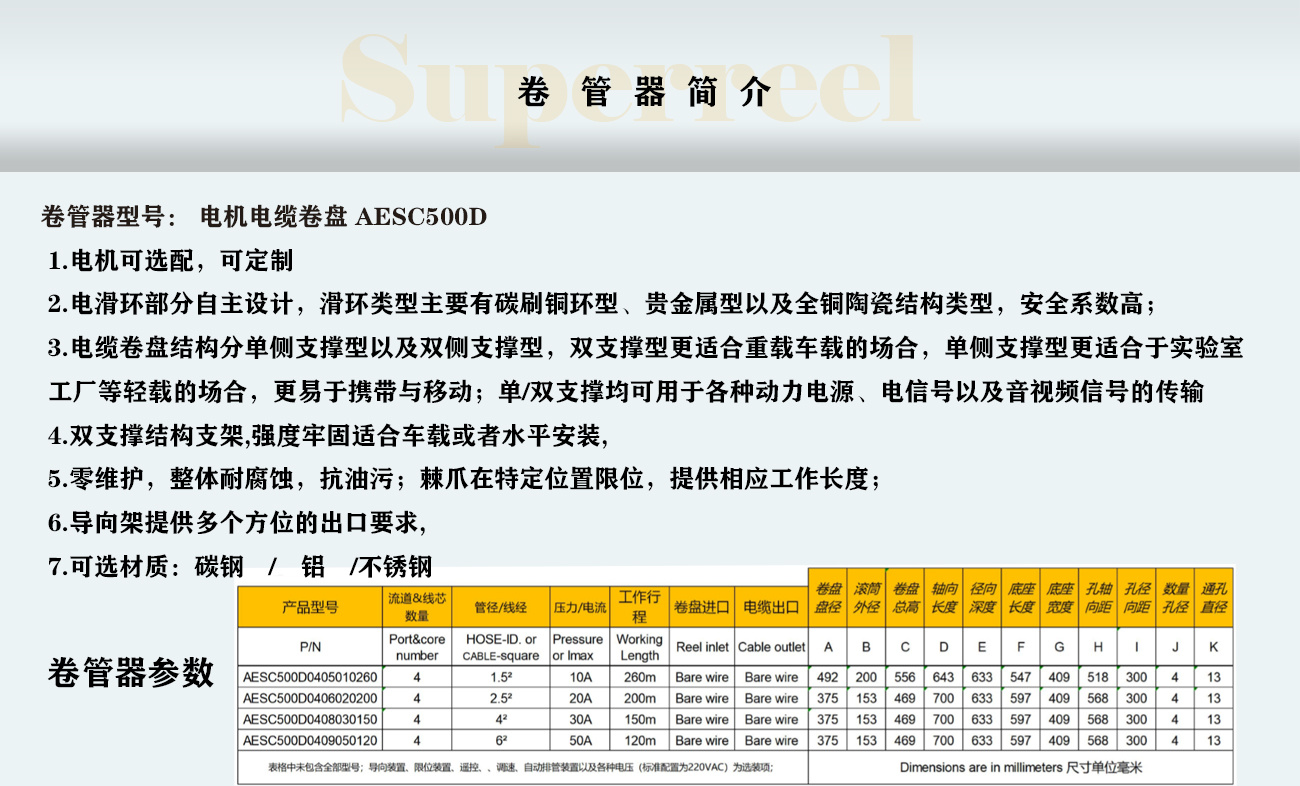Click the HOSE-ID. or CABLE-square subheader
The image size is (1300, 786).
coord(501,647)
